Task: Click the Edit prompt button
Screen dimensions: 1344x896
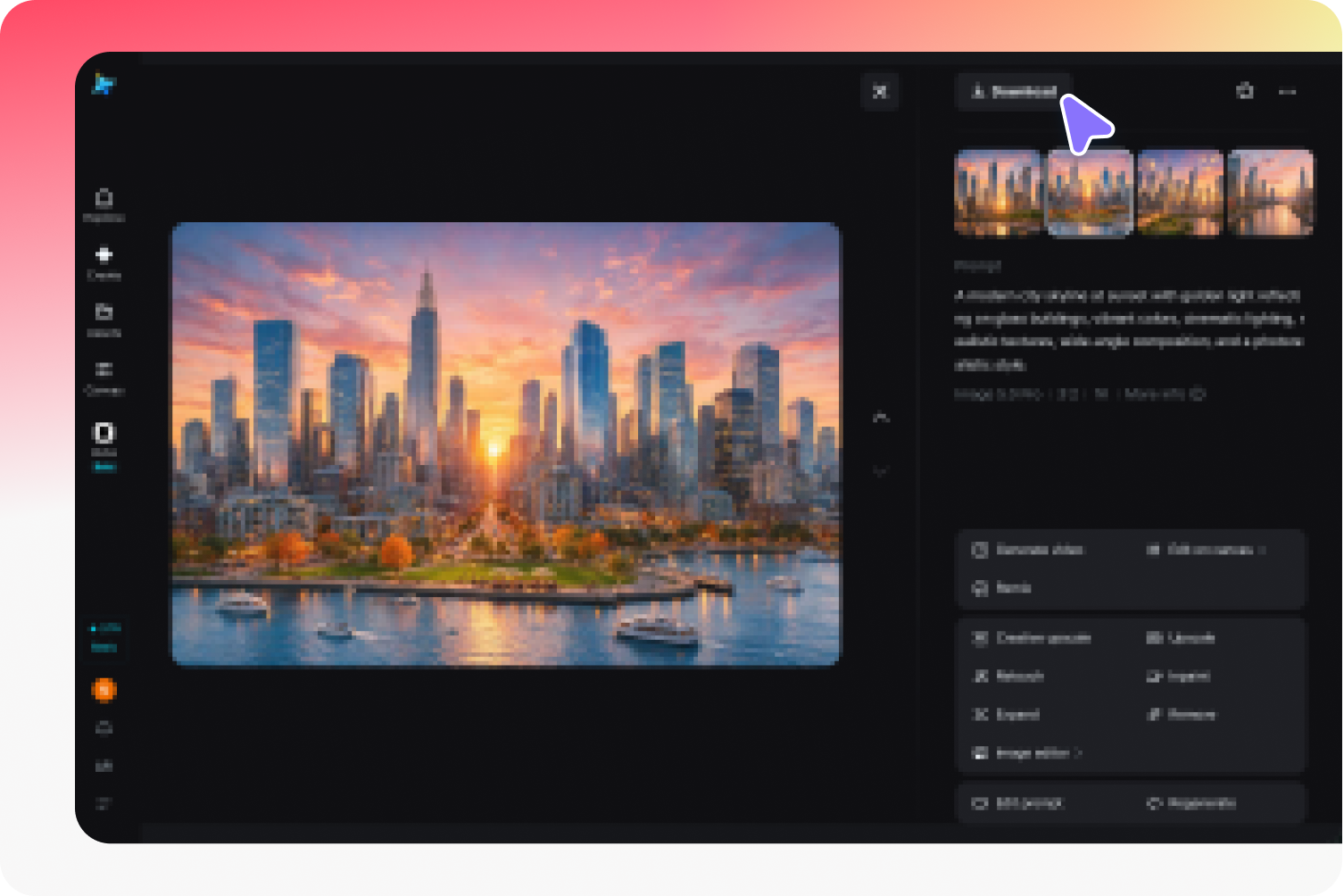Action: click(x=1017, y=803)
